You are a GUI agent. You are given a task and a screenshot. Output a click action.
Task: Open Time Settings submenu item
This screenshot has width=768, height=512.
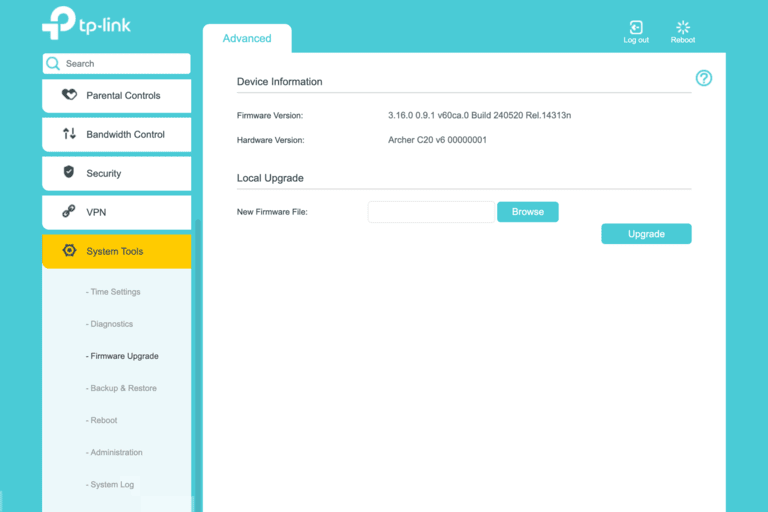[x=114, y=292]
